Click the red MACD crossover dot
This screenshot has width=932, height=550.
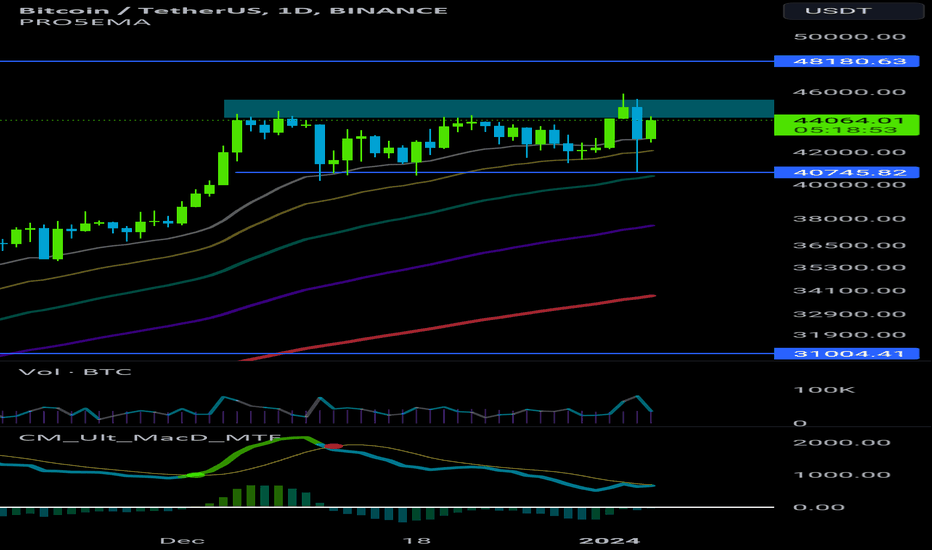pos(333,446)
